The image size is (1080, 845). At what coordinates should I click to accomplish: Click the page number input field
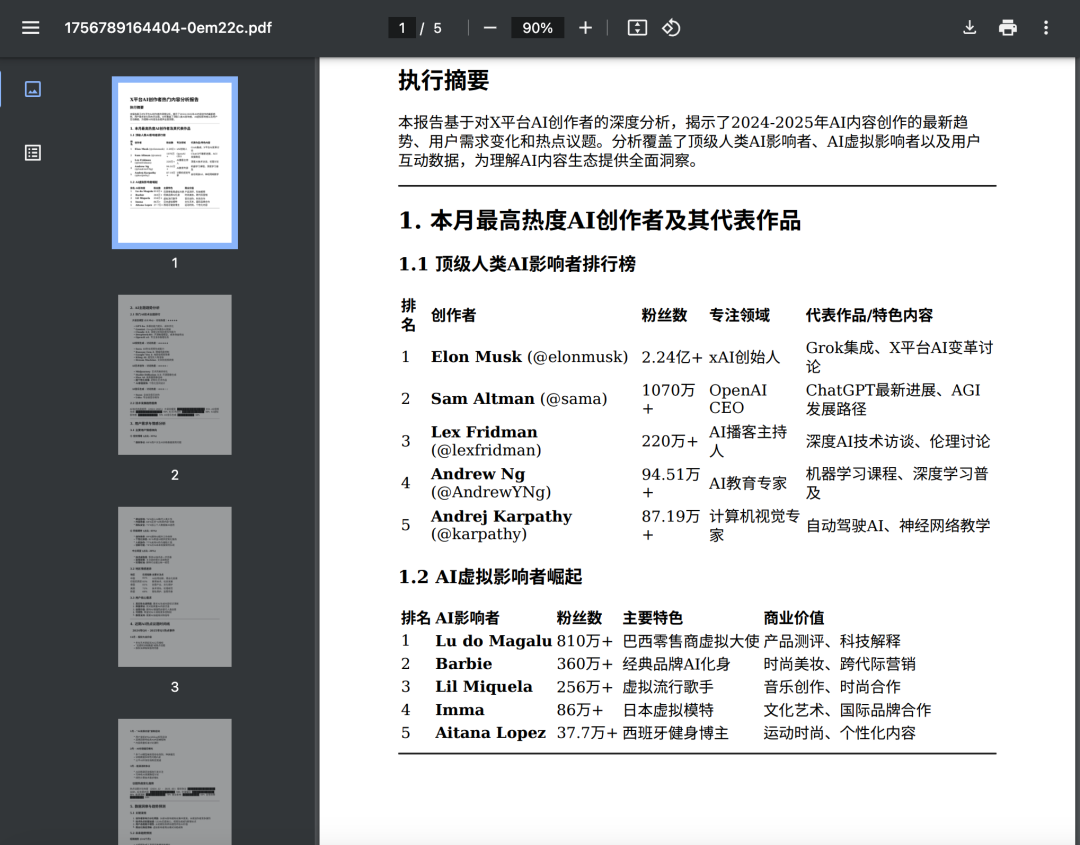[x=402, y=28]
